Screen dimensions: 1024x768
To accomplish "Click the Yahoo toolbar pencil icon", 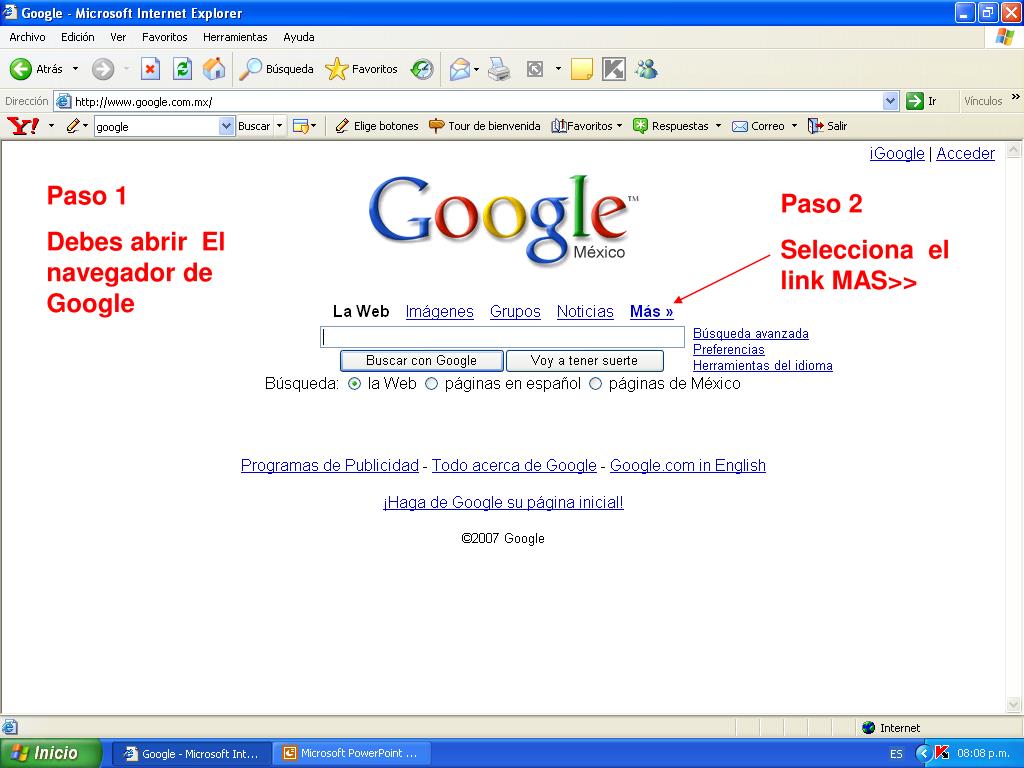I will [72, 125].
